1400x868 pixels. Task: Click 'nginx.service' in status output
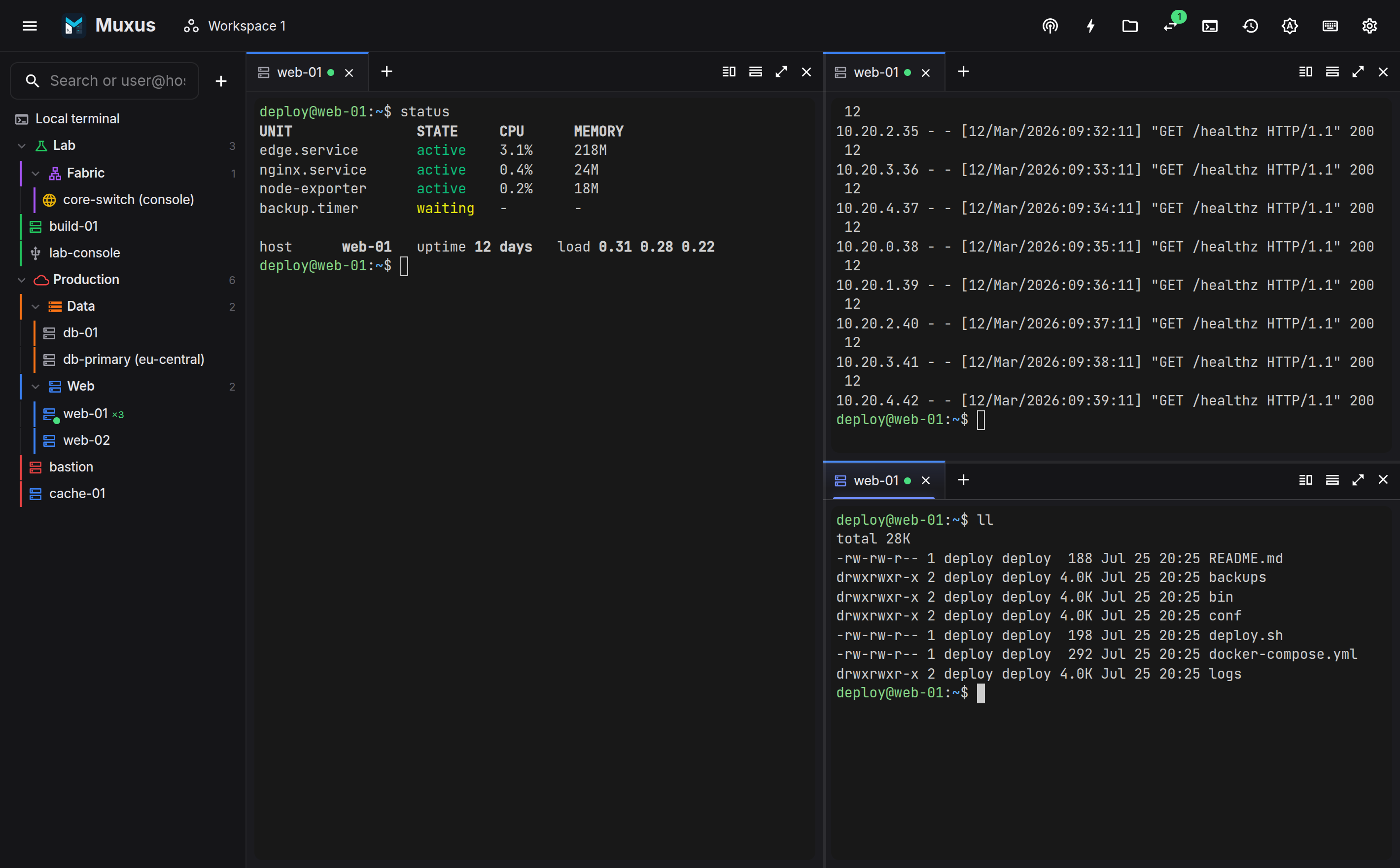[313, 170]
